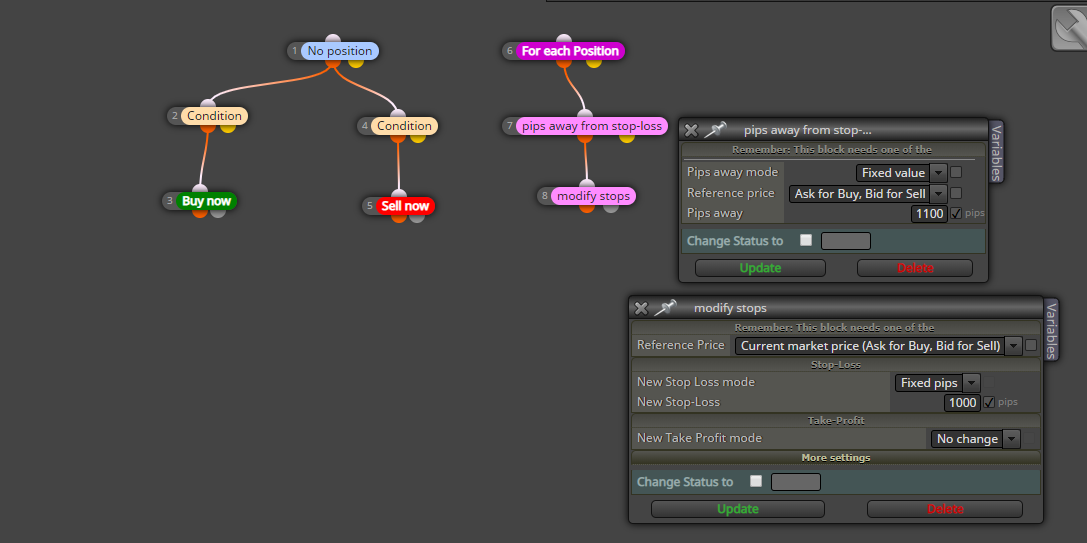Click yellow connector under Condition block 2
Image resolution: width=1087 pixels, height=543 pixels.
[x=228, y=128]
